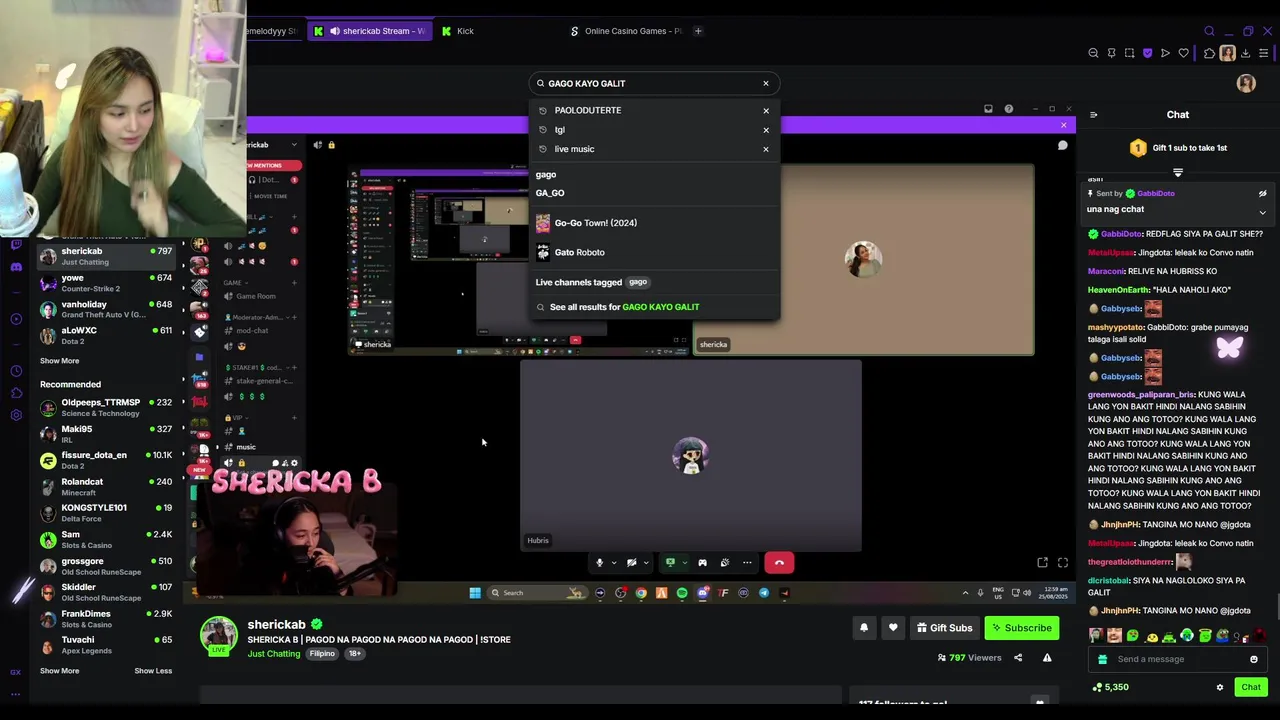Screen dimensions: 1280x720
Task: Click the green Chat send button
Action: tap(1251, 687)
